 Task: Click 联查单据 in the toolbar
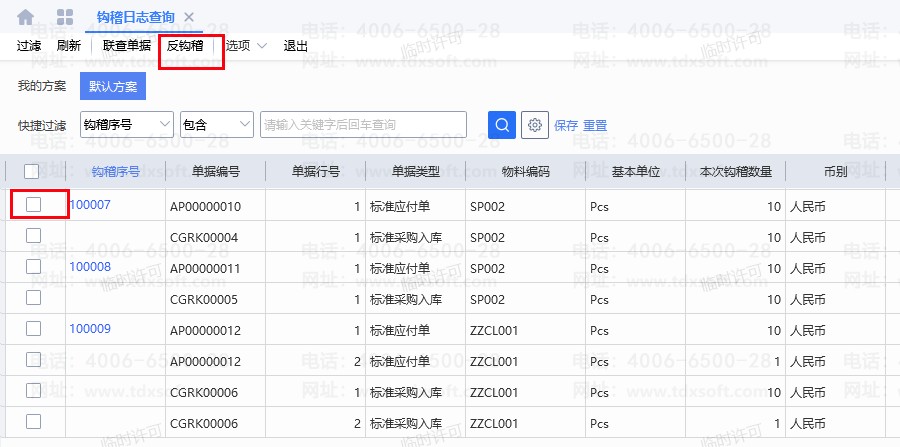(x=127, y=45)
